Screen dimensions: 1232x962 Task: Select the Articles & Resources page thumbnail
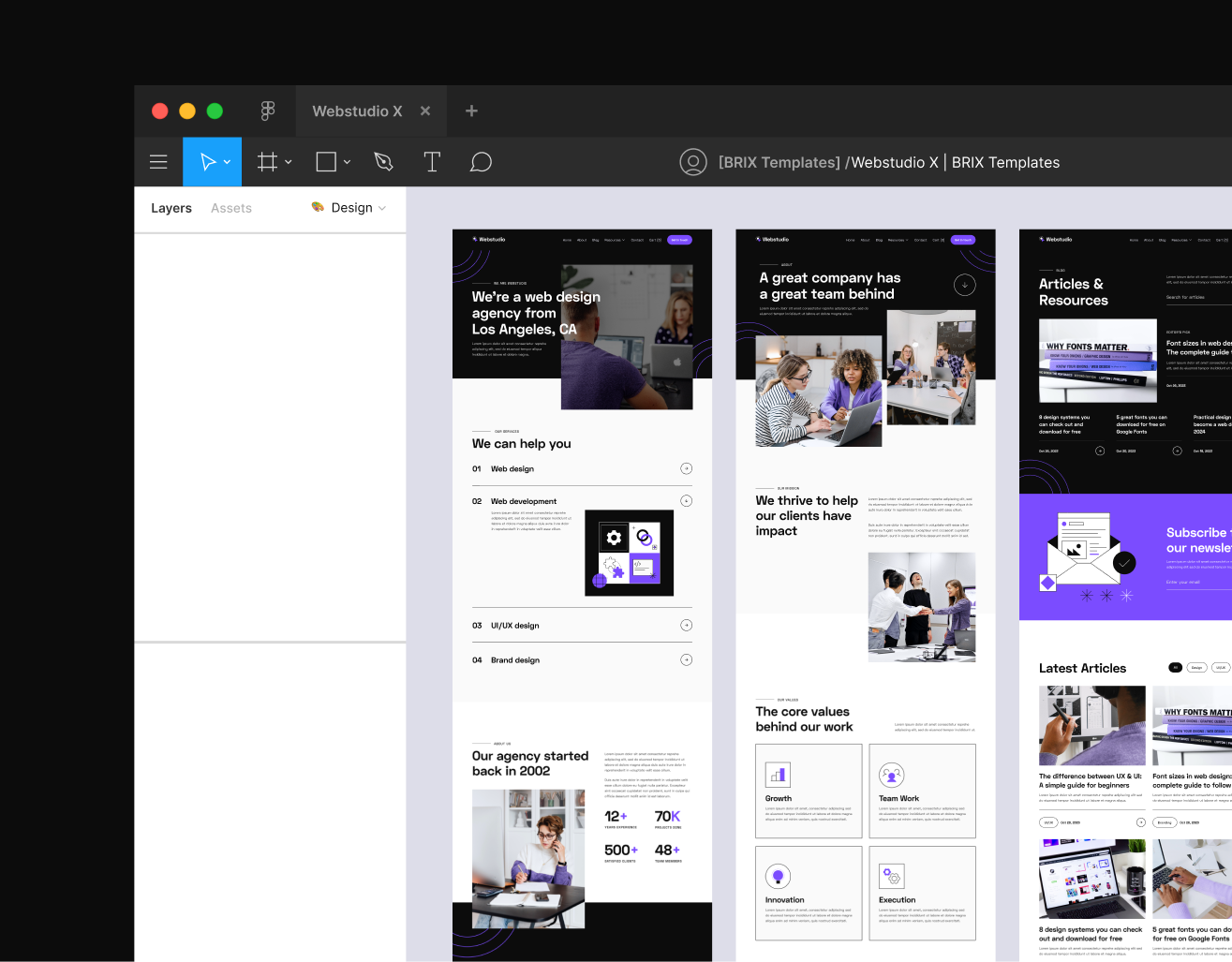(x=1124, y=595)
